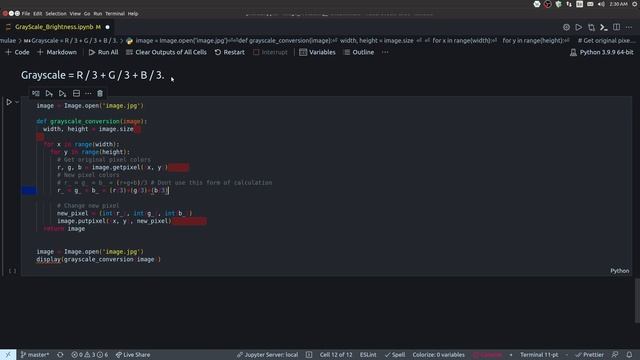
Task: Open editor title more actions menu
Action: [629, 27]
